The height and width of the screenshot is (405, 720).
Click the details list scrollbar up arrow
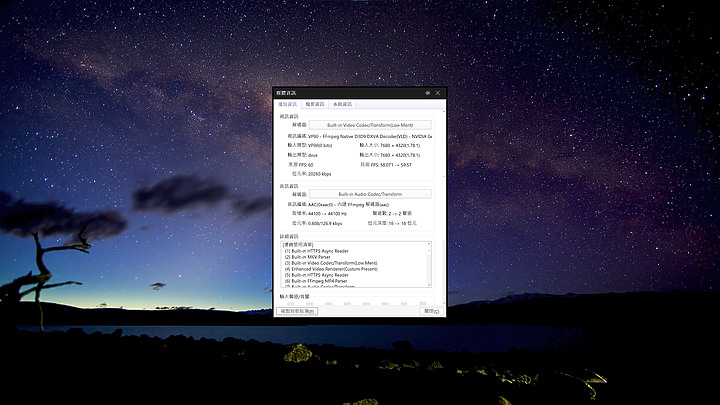click(431, 243)
